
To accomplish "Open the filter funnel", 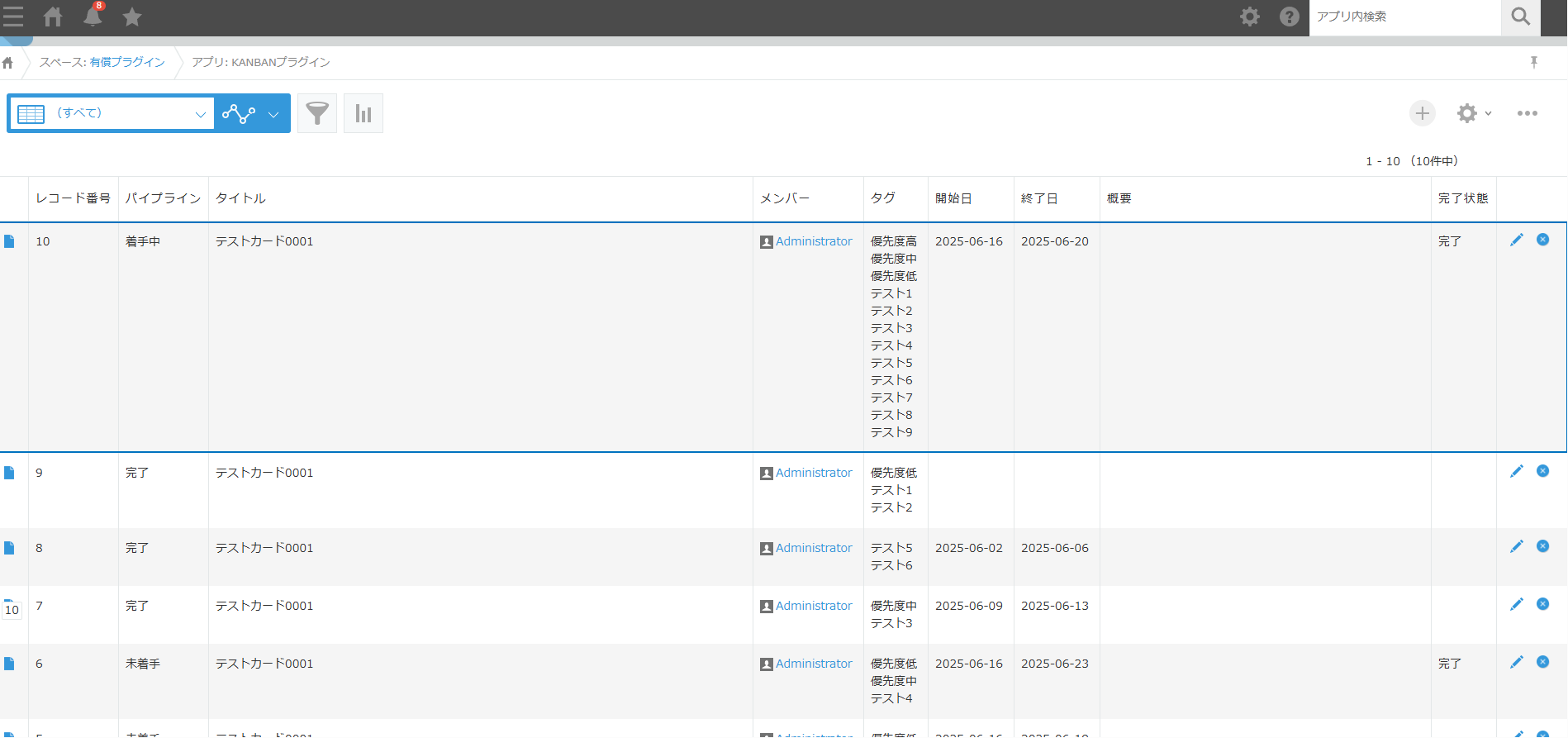I will tap(317, 113).
